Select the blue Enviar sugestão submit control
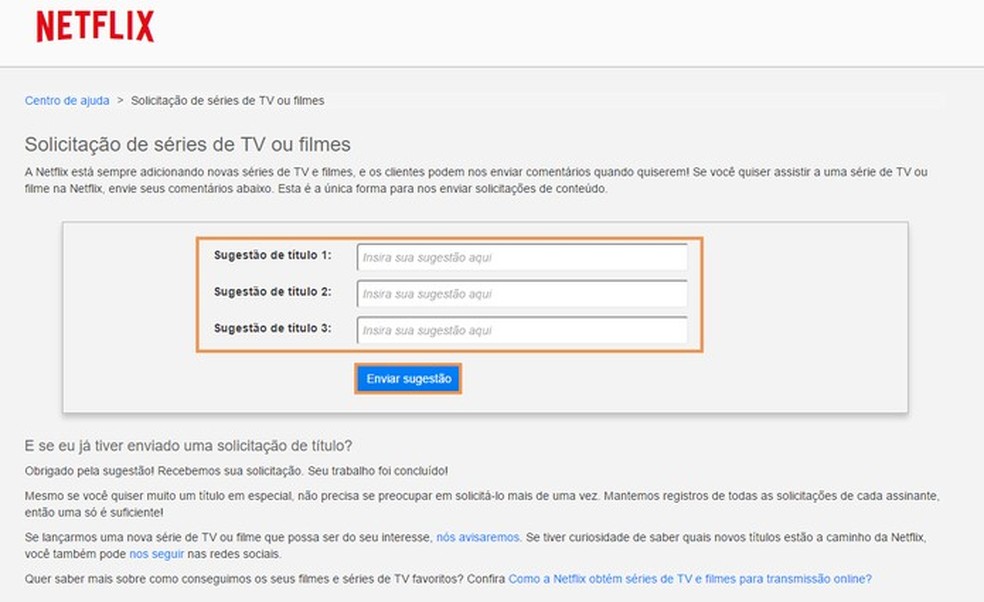Screen dimensions: 984x602 (x=407, y=378)
